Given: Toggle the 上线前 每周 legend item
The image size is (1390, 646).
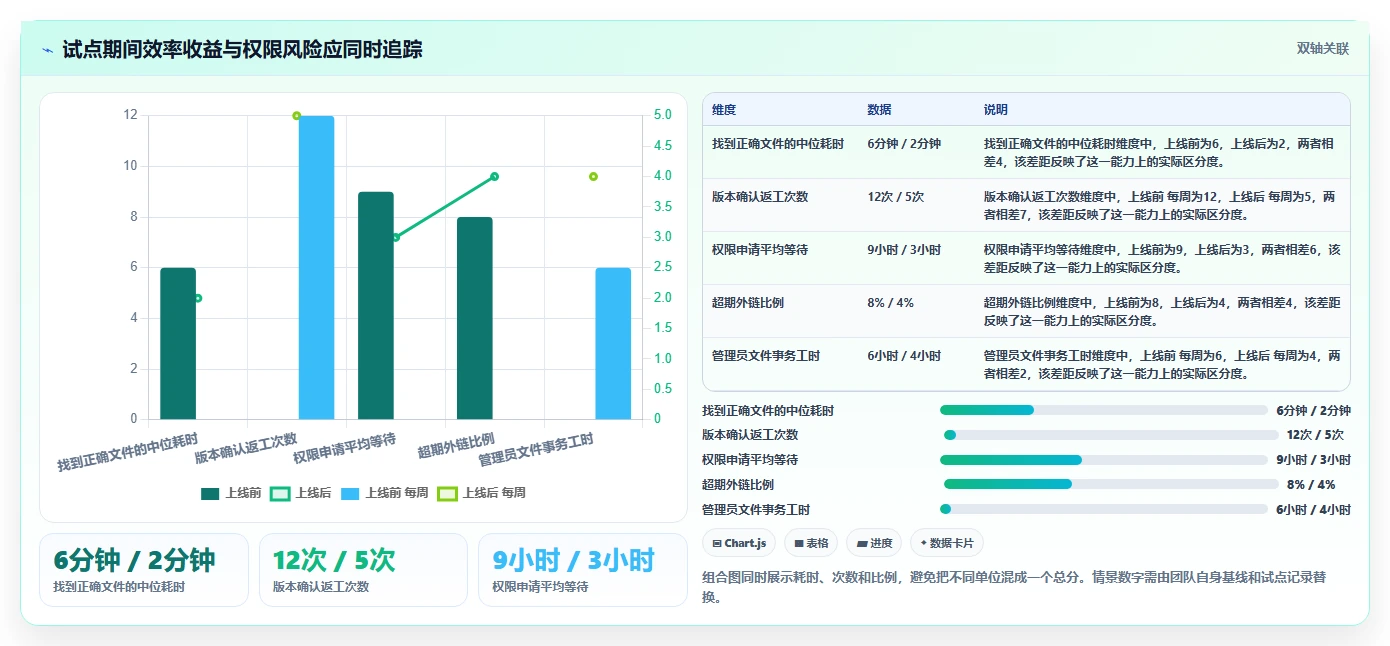Looking at the screenshot, I should coord(385,493).
